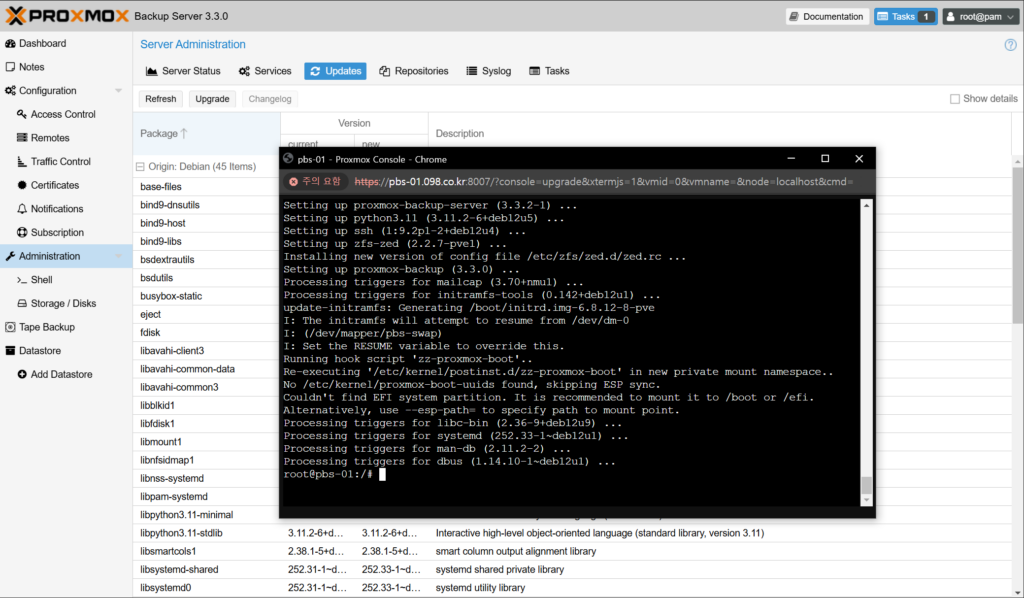The width and height of the screenshot is (1024, 598).
Task: Click Add Datastore plus icon
Action: point(22,374)
